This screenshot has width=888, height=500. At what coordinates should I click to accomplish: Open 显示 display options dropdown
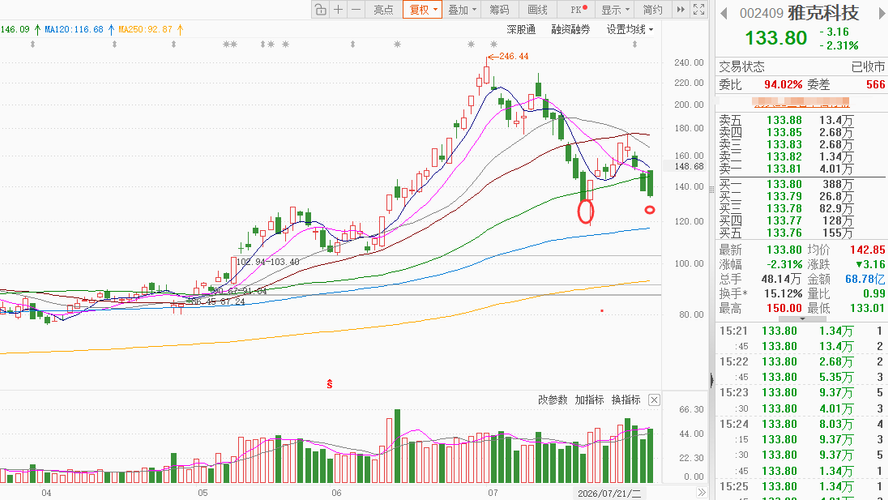(x=615, y=9)
